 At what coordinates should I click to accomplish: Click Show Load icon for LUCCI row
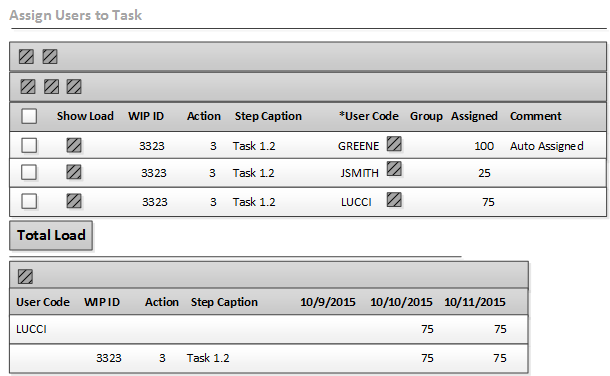74,201
